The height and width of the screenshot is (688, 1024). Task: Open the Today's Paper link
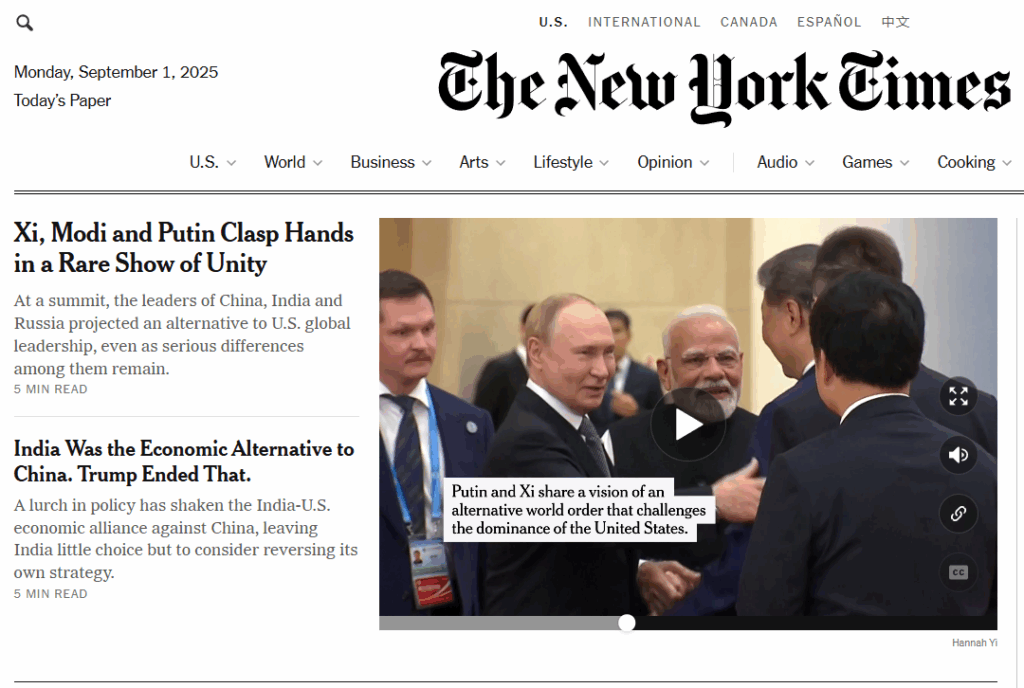click(63, 101)
